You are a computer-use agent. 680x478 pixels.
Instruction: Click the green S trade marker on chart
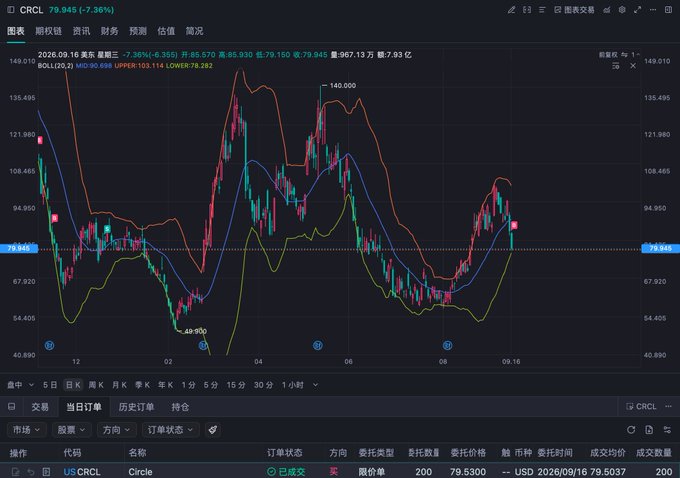107,229
